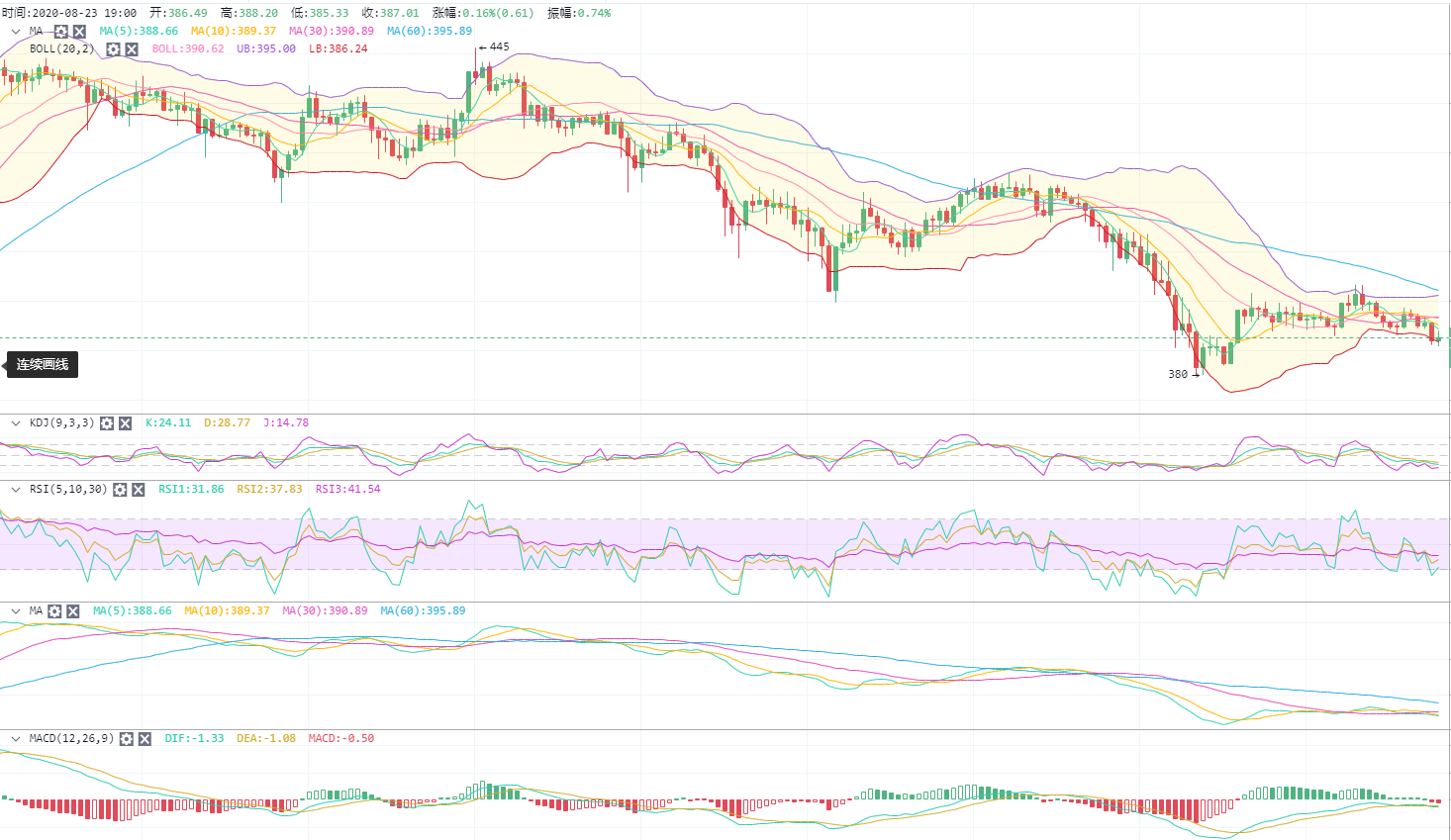This screenshot has width=1451, height=840.
Task: Click the 时间:2020-08-23 19:00 timestamp
Action: (69, 13)
